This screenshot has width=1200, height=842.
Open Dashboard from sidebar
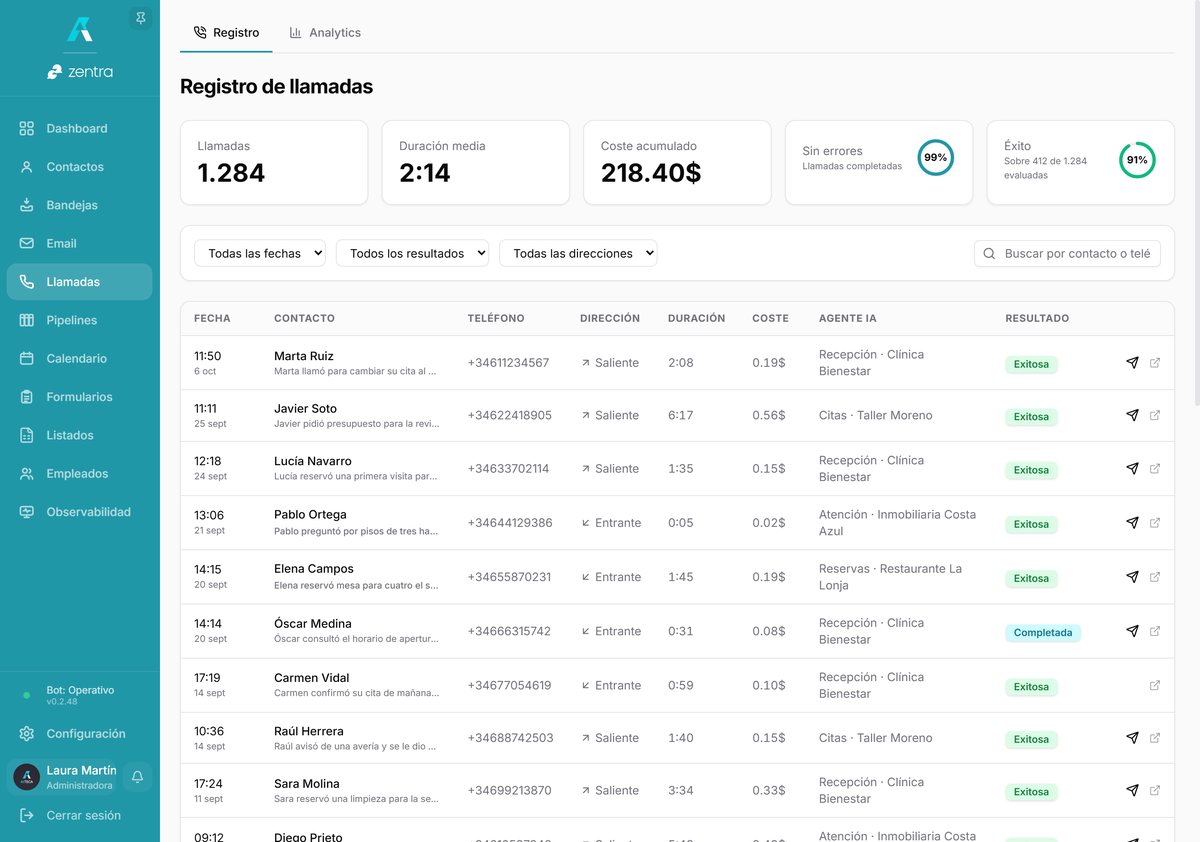pos(80,128)
